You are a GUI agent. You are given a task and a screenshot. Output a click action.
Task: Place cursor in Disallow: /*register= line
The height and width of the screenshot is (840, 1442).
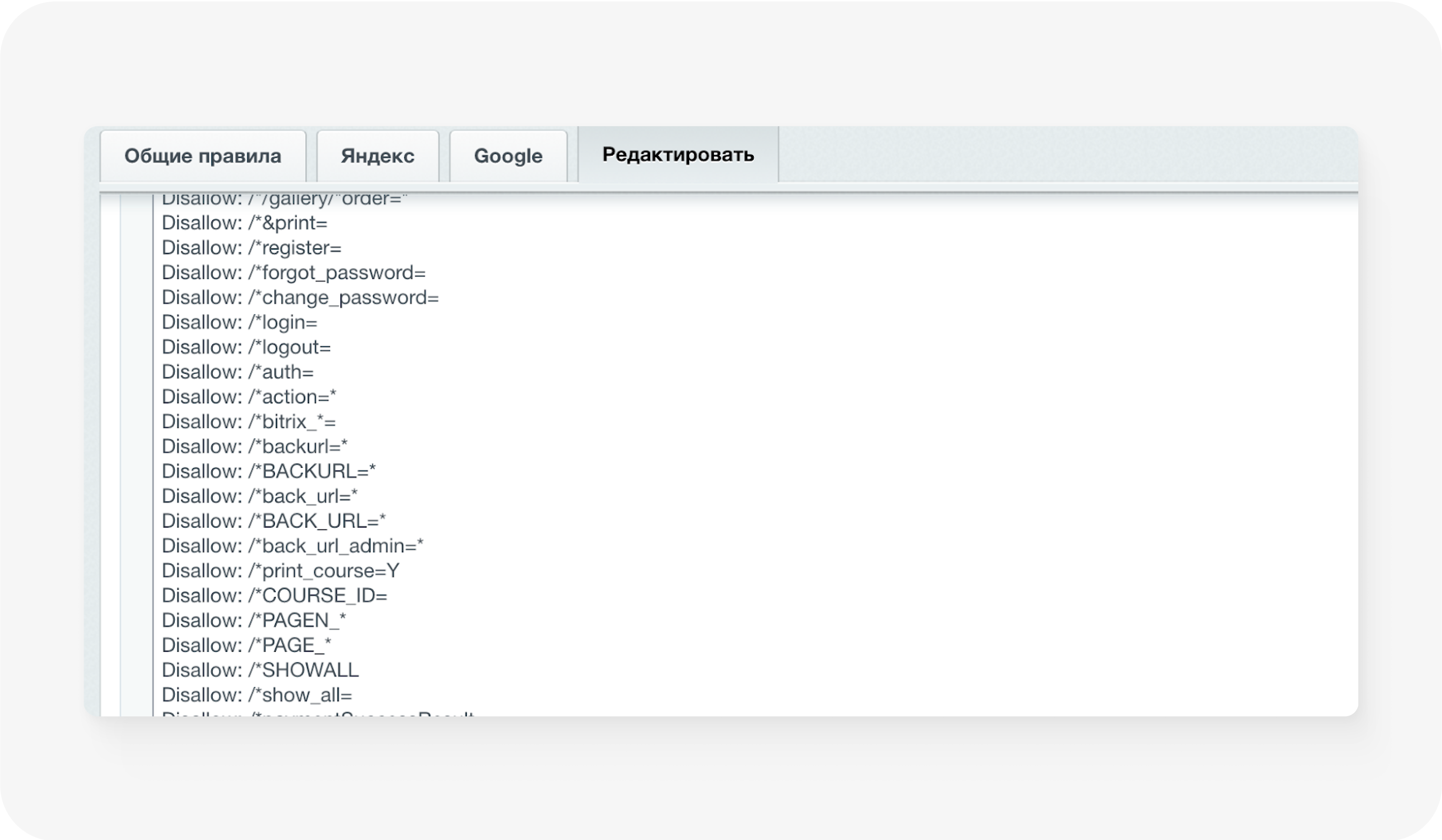(x=251, y=248)
